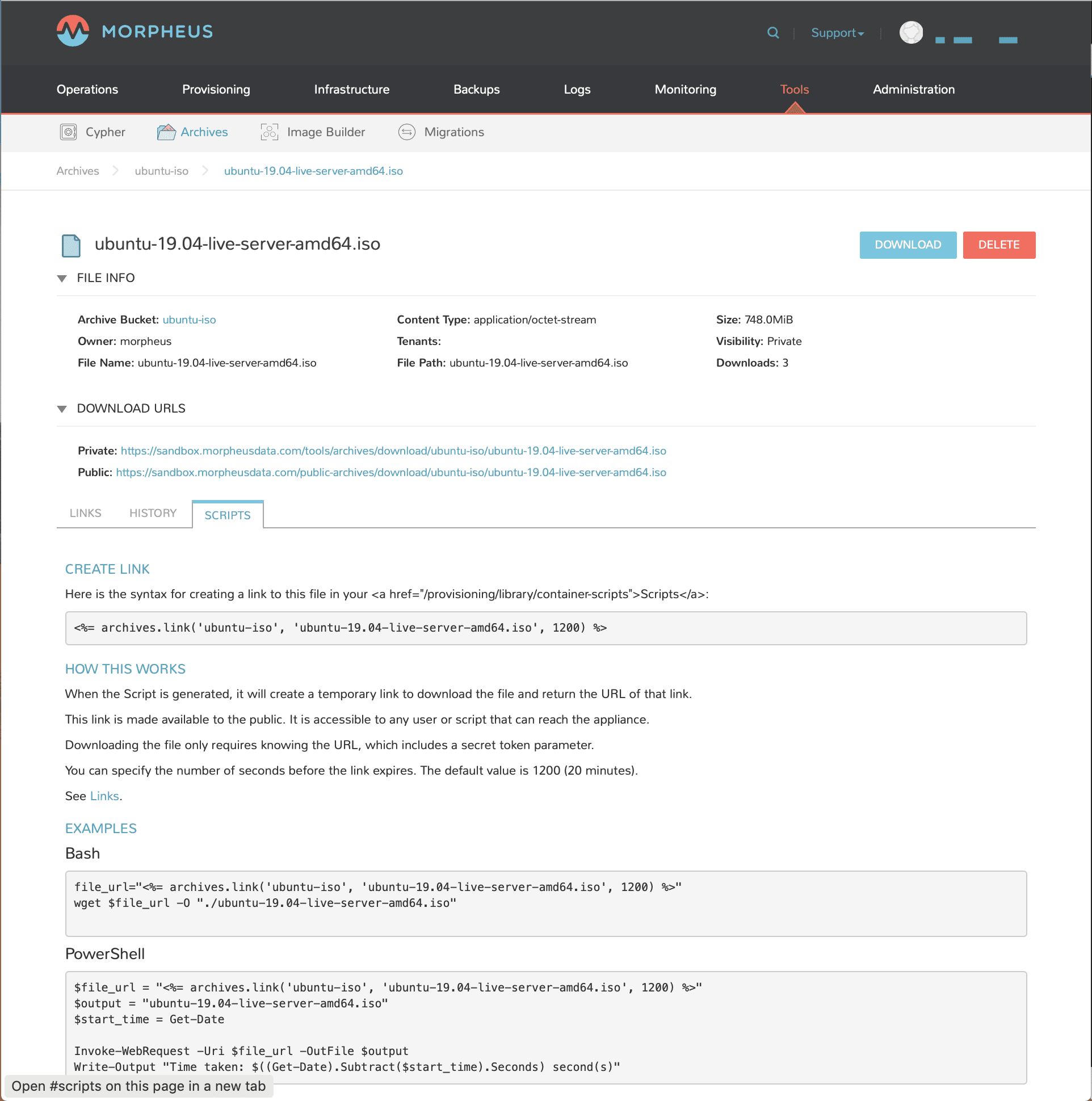This screenshot has width=1092, height=1101.
Task: Open the Migrations icon
Action: 406,132
